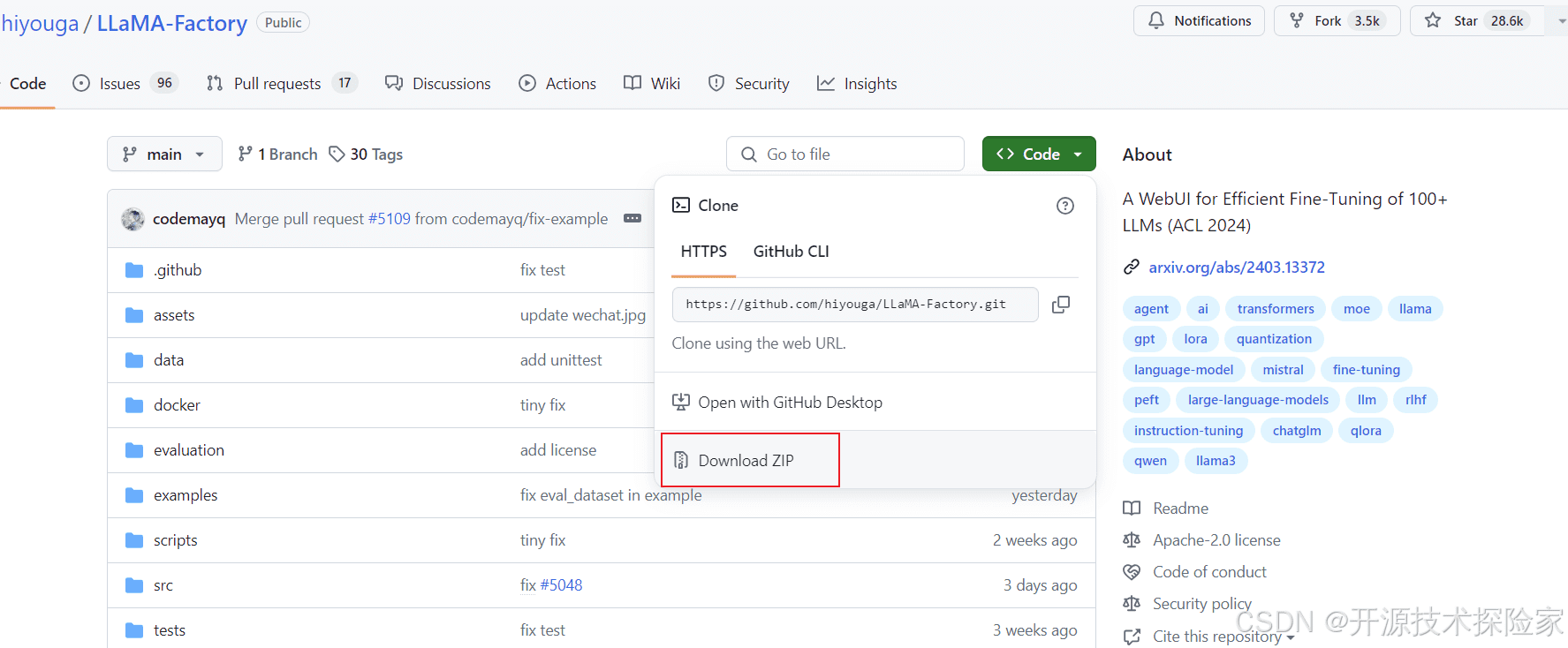The width and height of the screenshot is (1568, 648).
Task: Click the llama3 topic tag
Action: click(x=1216, y=461)
